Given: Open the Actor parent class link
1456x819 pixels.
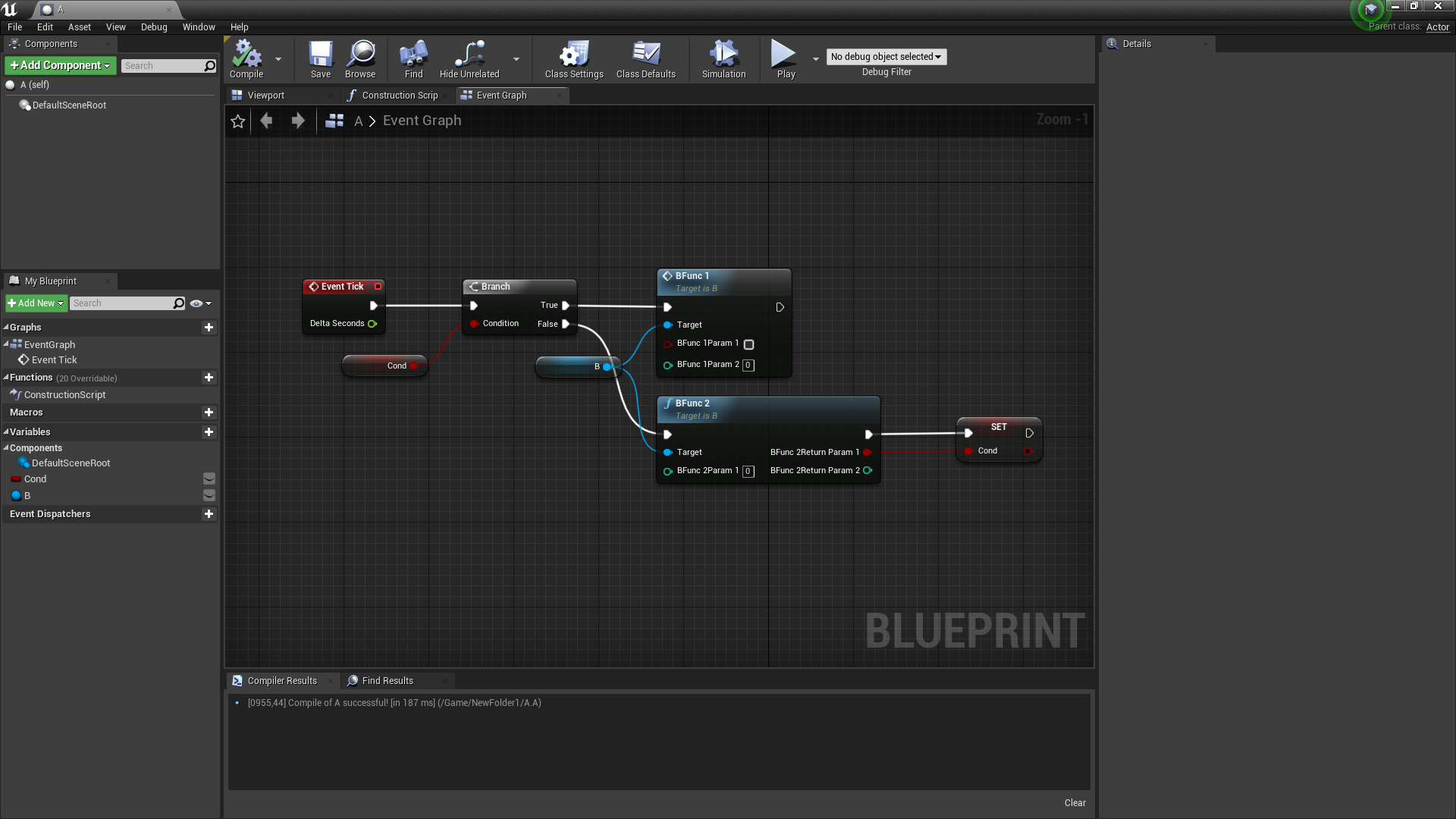Looking at the screenshot, I should [x=1437, y=27].
